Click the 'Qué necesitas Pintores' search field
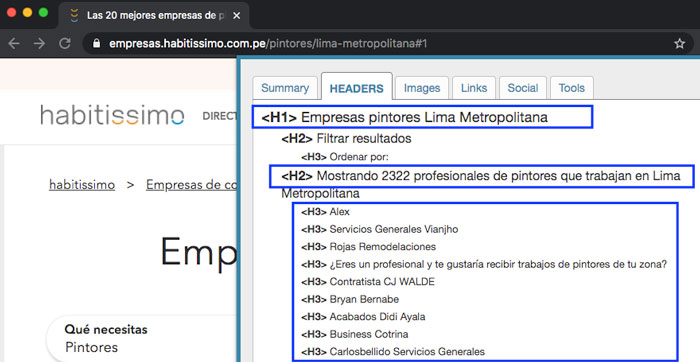The height and width of the screenshot is (362, 700). click(x=143, y=338)
